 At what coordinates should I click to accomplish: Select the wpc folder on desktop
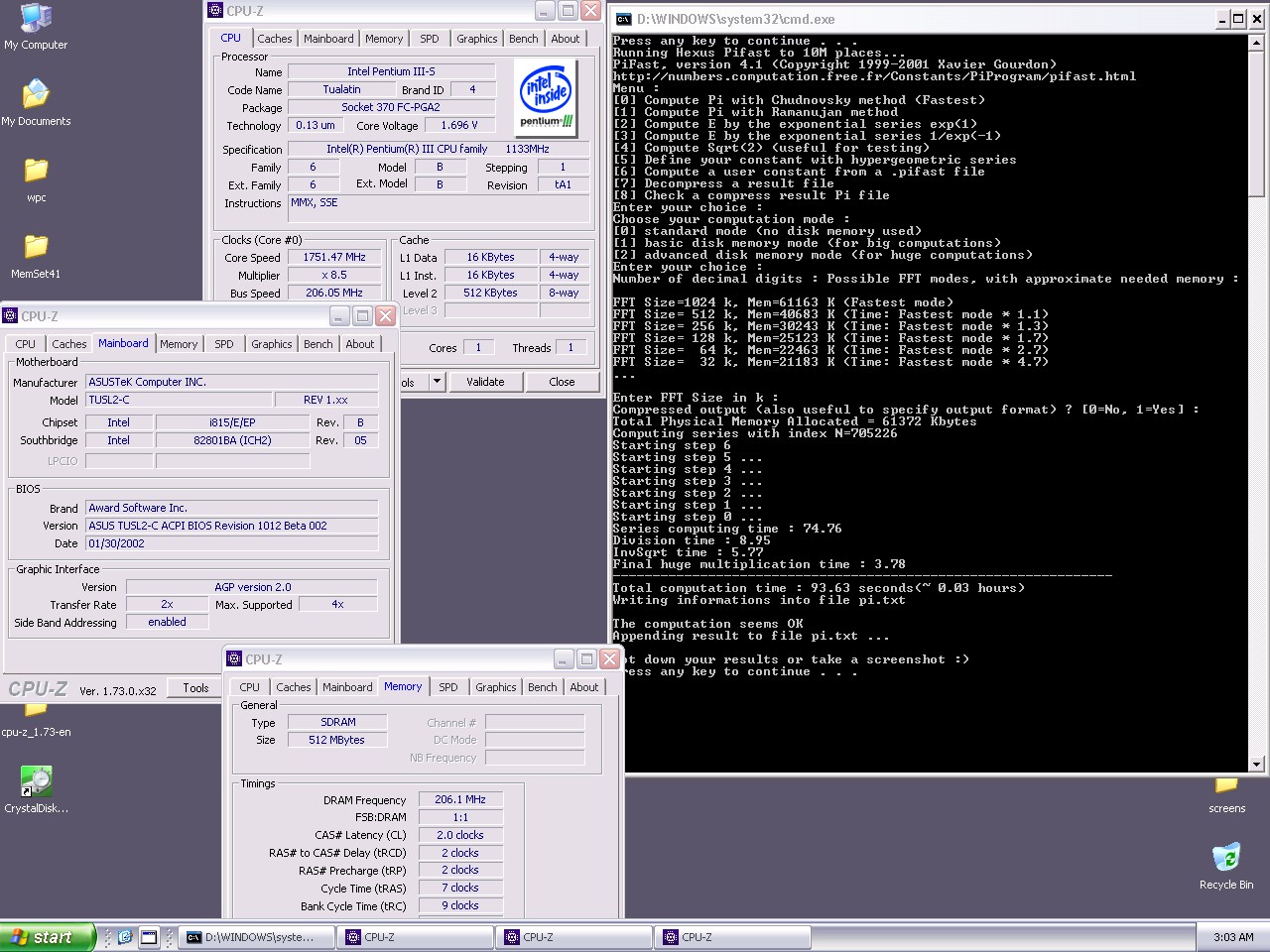point(36,179)
